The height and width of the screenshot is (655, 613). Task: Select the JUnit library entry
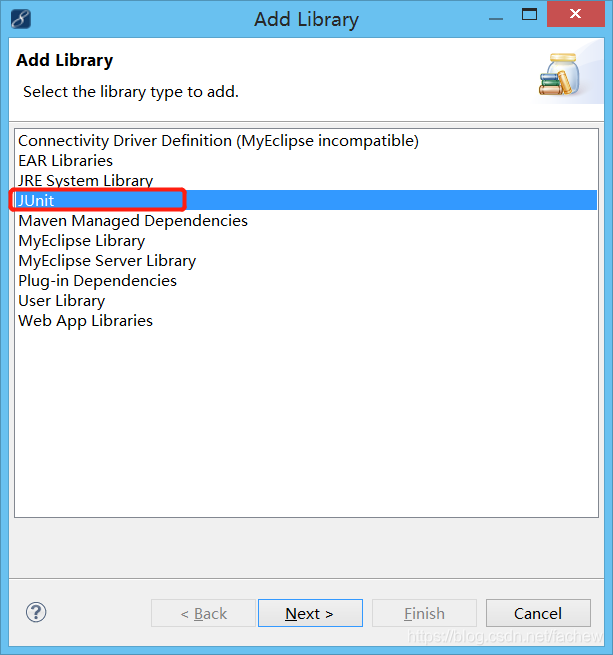point(305,201)
